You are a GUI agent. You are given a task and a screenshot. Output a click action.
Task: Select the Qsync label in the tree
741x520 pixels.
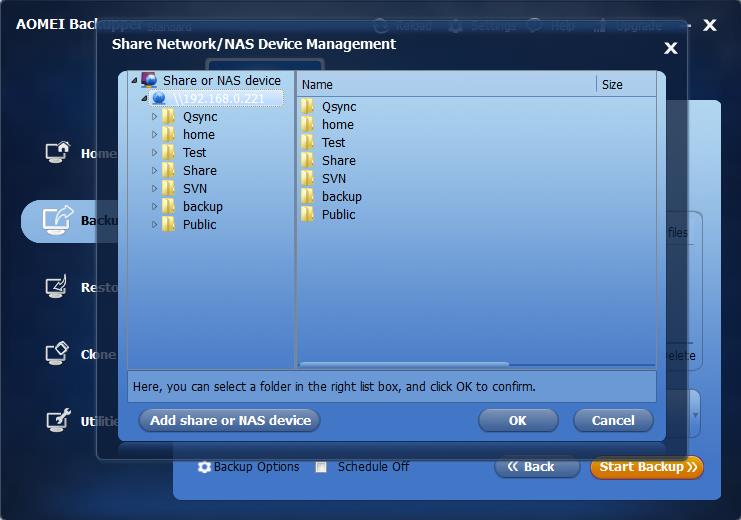tap(200, 117)
